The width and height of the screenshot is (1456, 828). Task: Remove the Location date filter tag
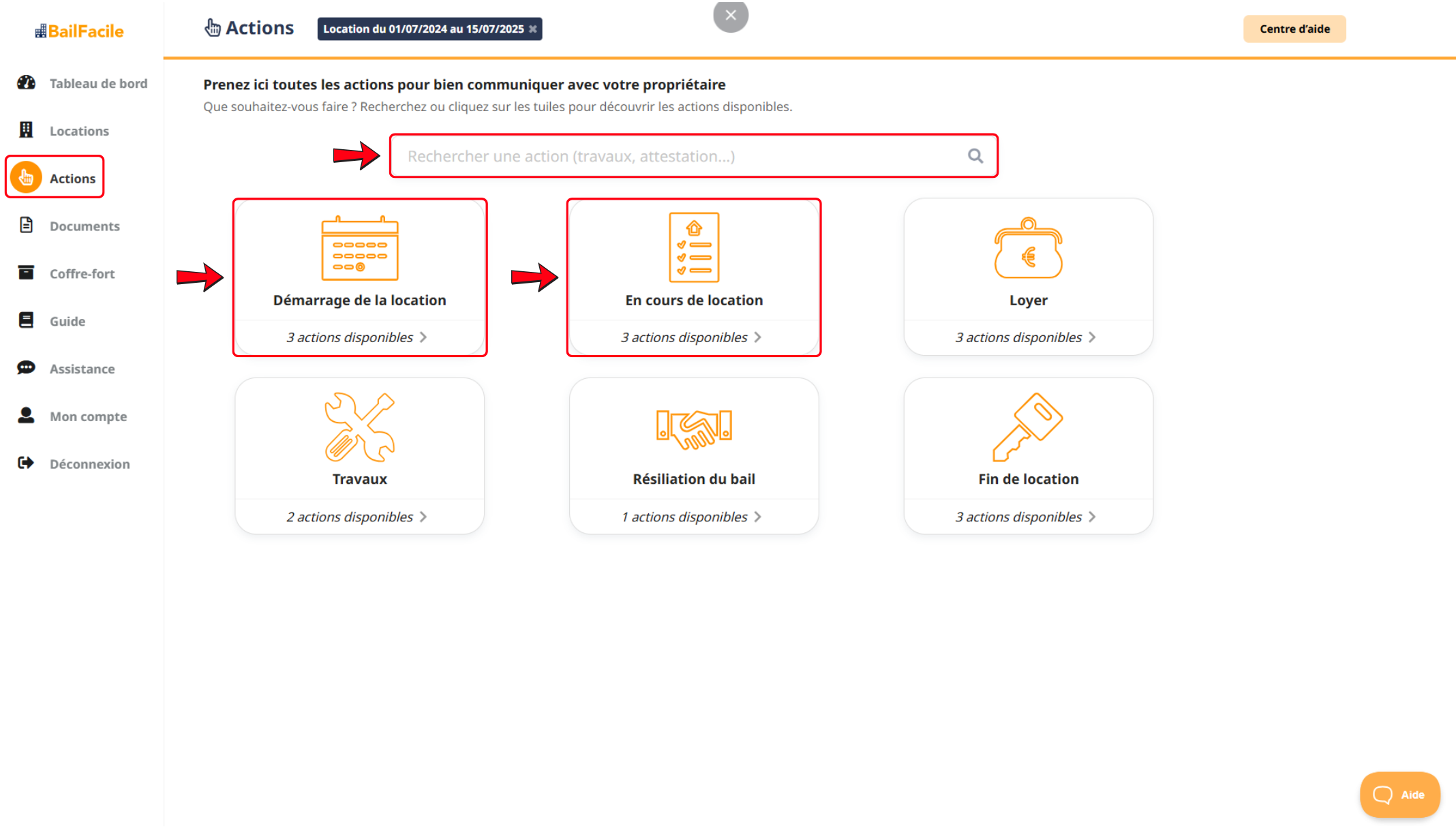533,29
